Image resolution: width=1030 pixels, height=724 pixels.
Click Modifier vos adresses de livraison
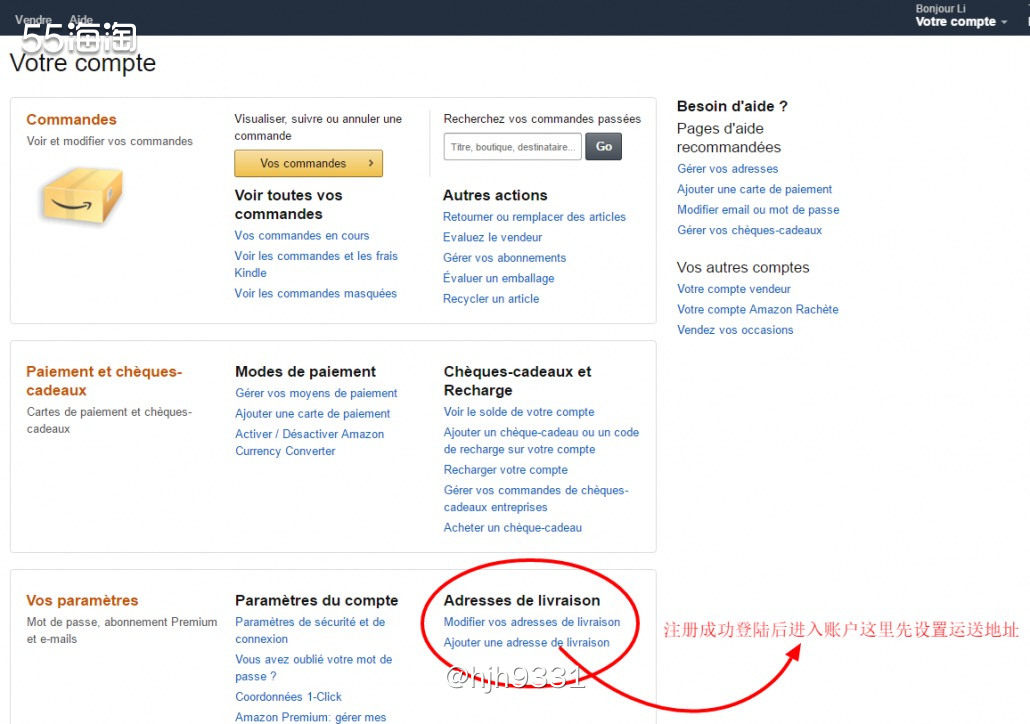(x=531, y=622)
